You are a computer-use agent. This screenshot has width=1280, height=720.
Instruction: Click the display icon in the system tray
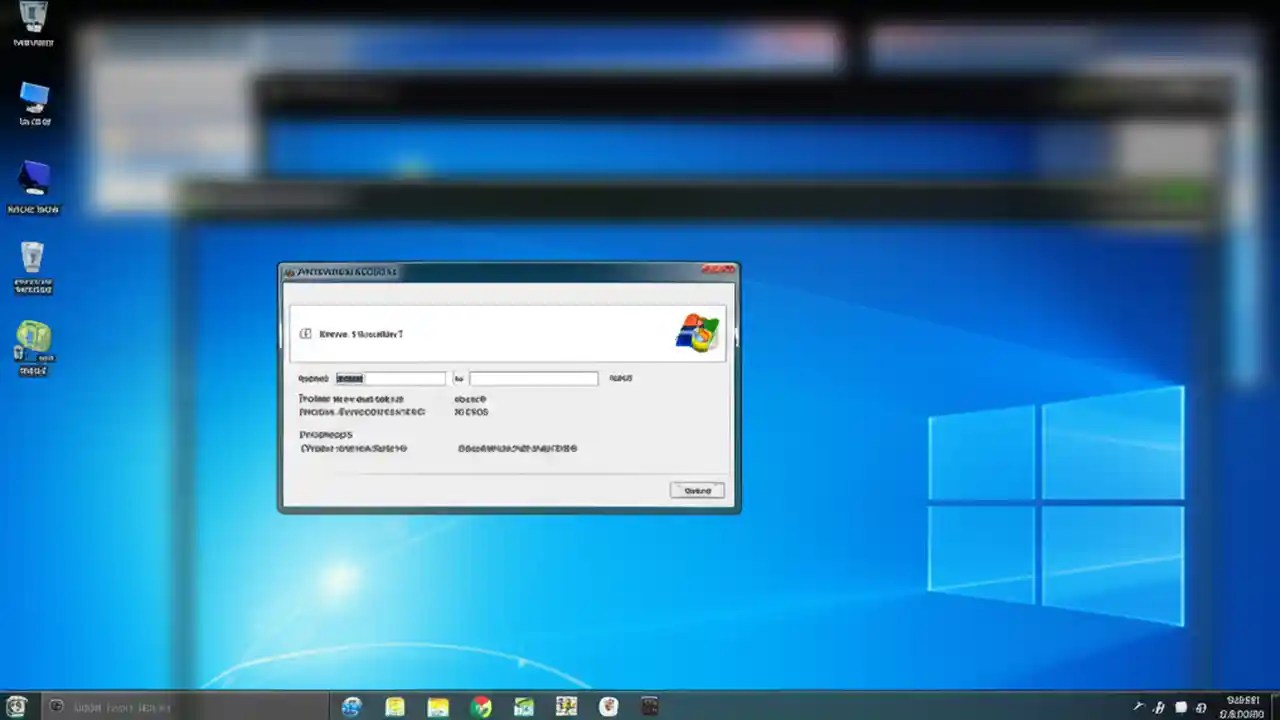1180,707
